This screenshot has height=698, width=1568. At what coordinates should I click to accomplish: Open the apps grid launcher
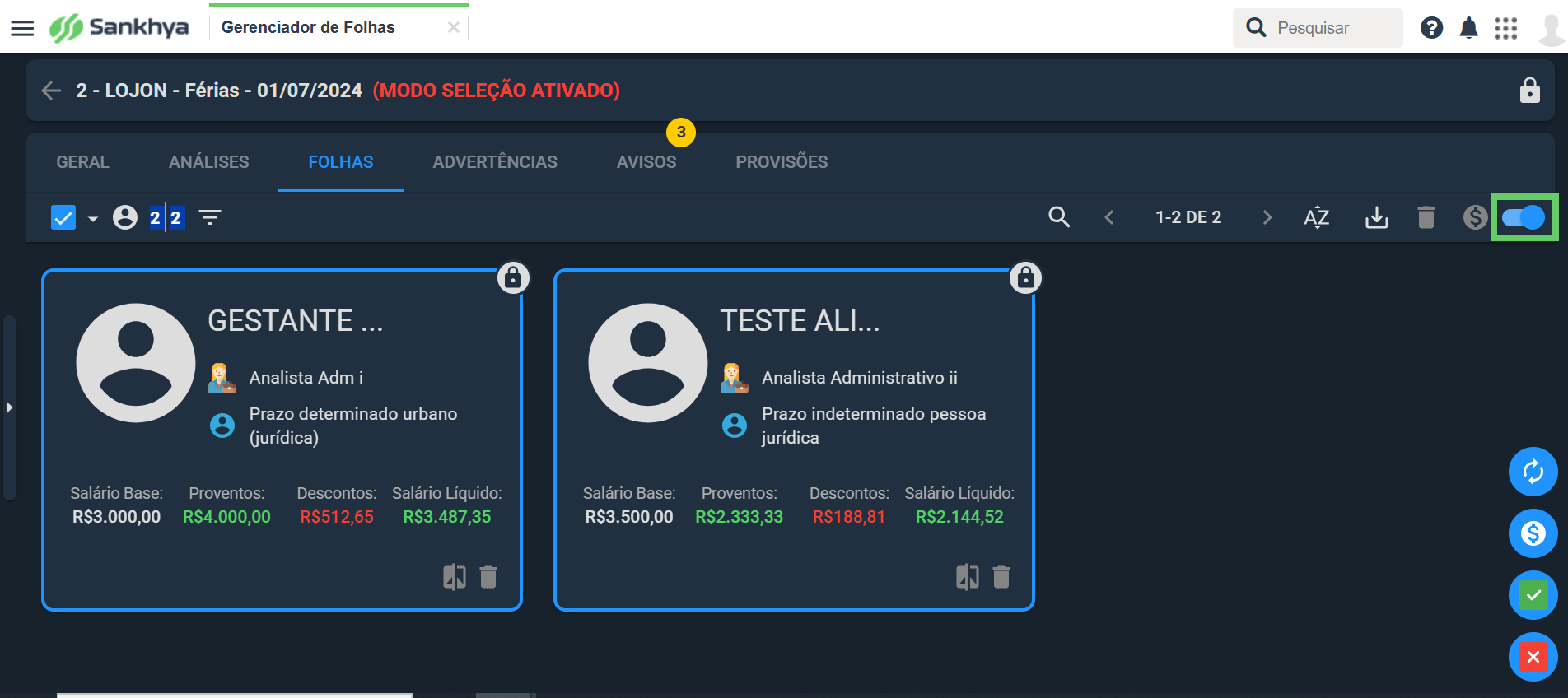click(1505, 28)
